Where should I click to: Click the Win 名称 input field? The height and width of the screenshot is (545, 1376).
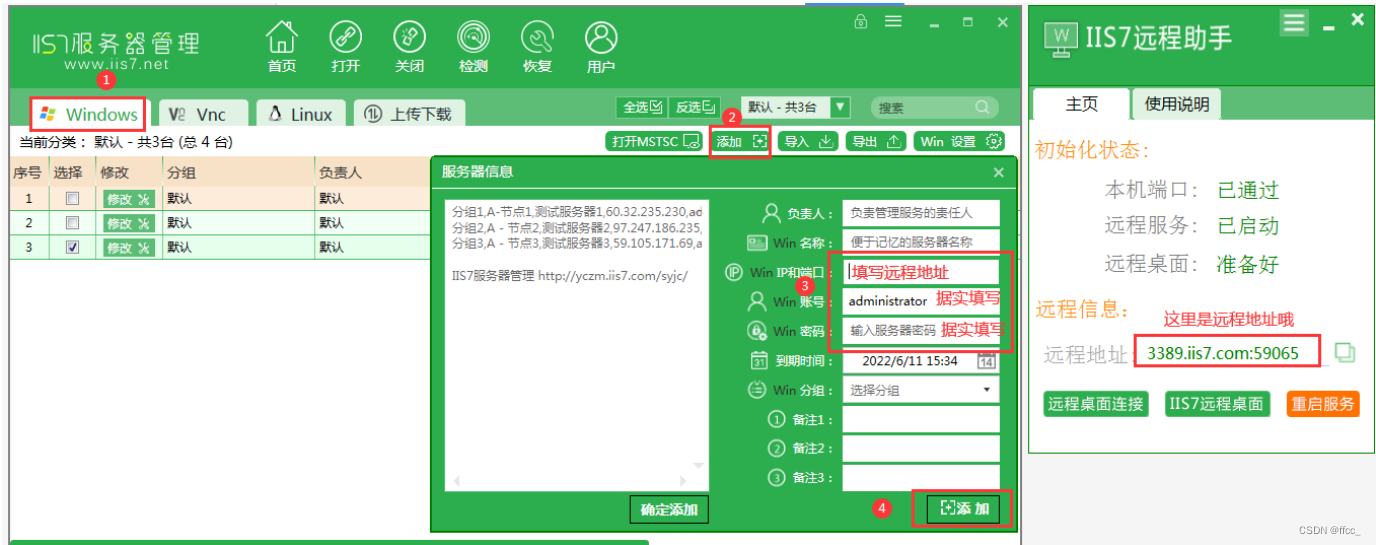(921, 241)
